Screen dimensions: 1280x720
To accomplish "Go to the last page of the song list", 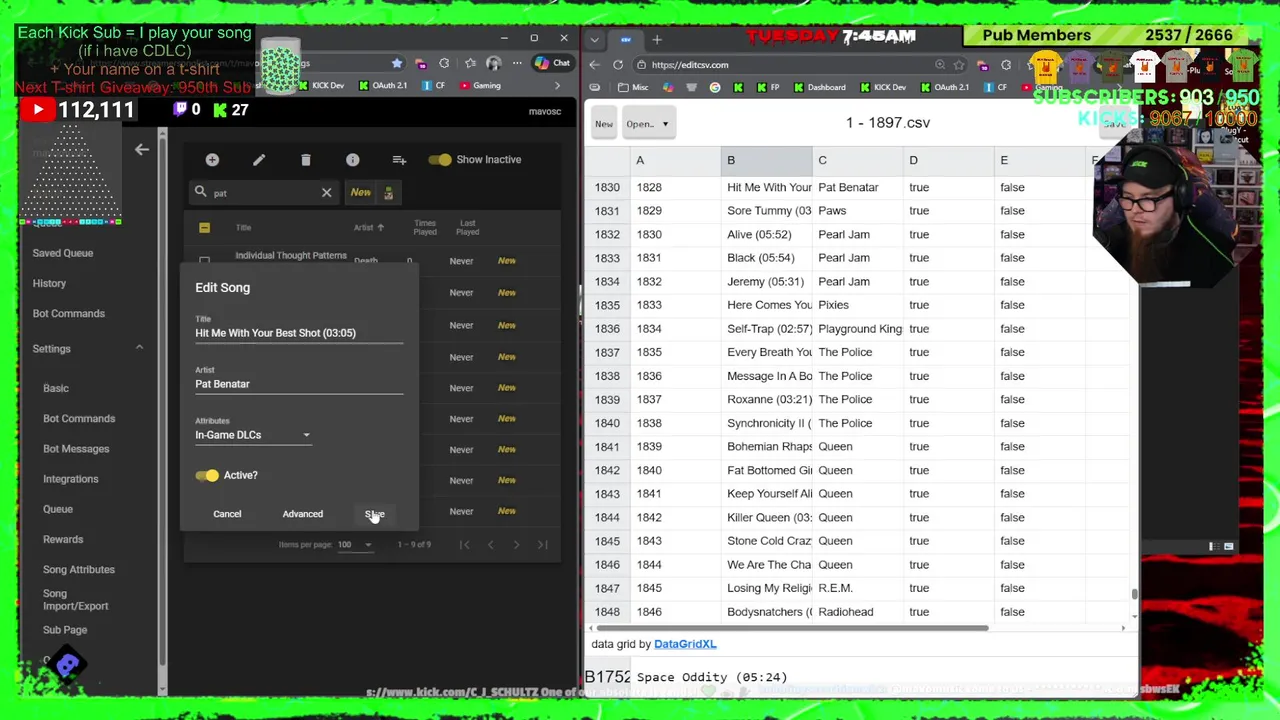I will click(x=542, y=545).
